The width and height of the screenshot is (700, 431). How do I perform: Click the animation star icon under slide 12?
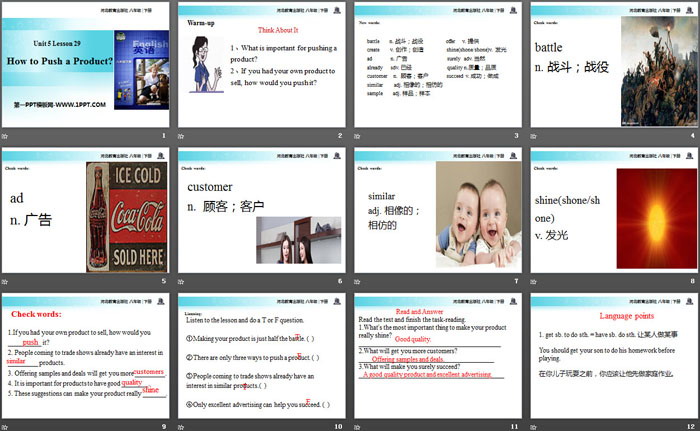click(x=533, y=427)
